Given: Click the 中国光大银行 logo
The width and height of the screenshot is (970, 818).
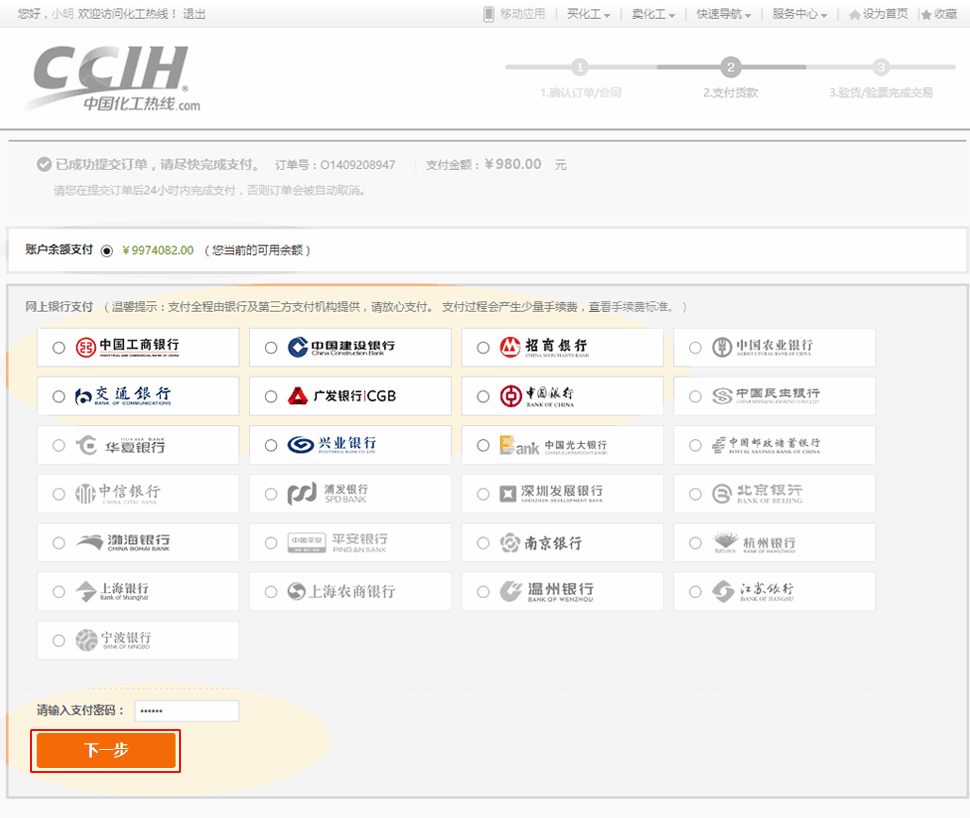Looking at the screenshot, I should tap(554, 445).
